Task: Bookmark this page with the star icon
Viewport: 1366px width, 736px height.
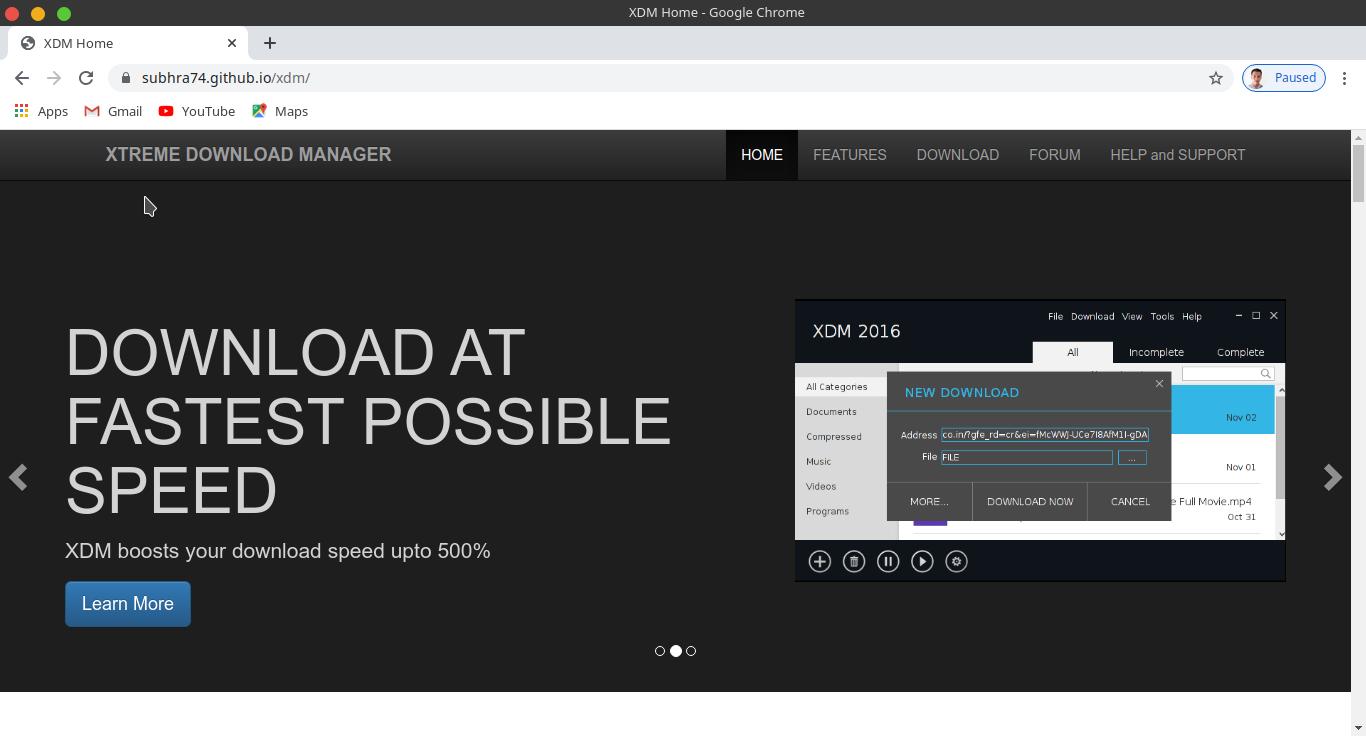Action: 1216,78
